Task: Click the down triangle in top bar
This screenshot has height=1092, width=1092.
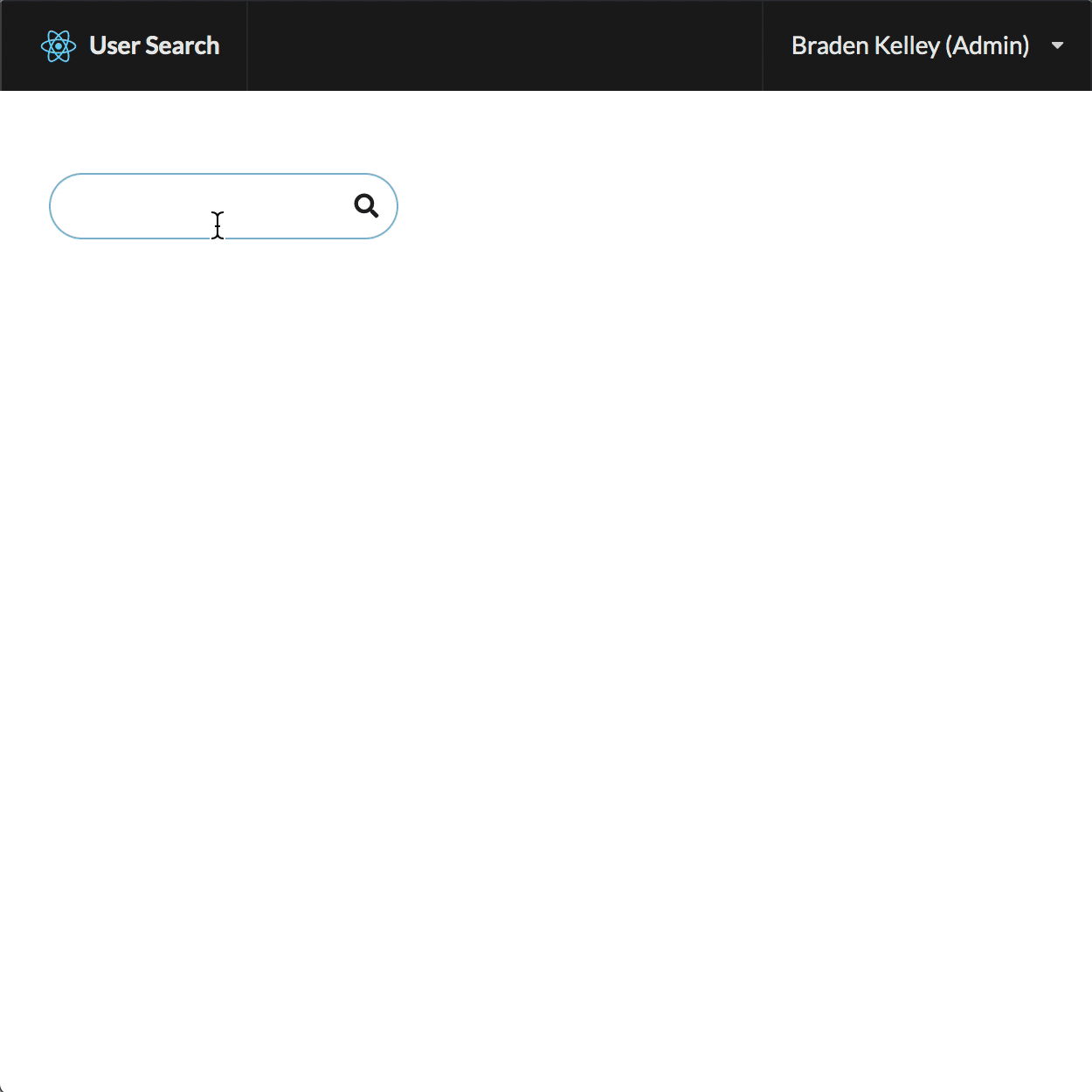Action: pyautogui.click(x=1057, y=45)
